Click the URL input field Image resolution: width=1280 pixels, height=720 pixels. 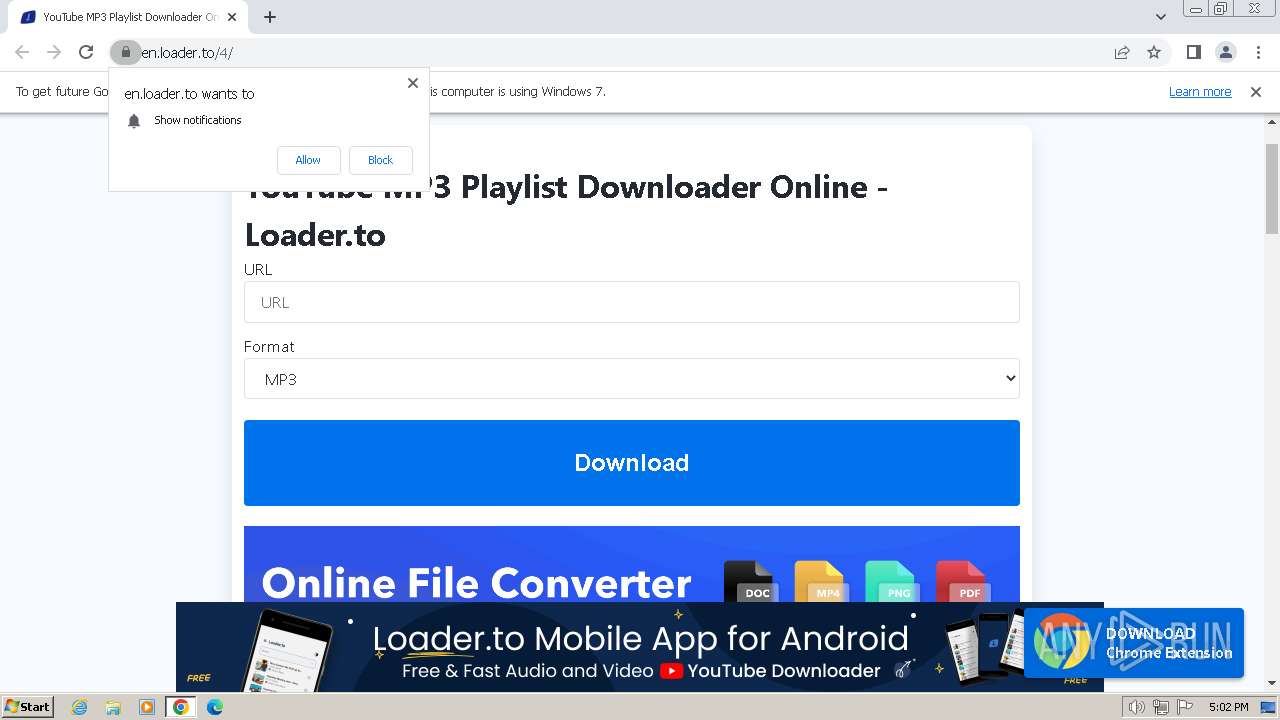click(632, 302)
